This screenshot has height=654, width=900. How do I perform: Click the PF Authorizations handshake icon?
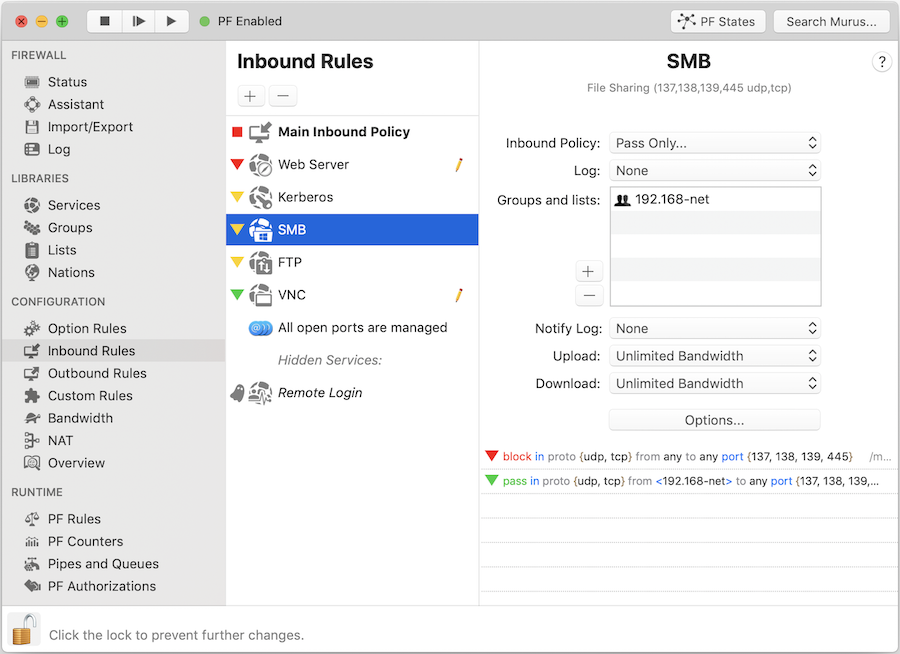33,586
